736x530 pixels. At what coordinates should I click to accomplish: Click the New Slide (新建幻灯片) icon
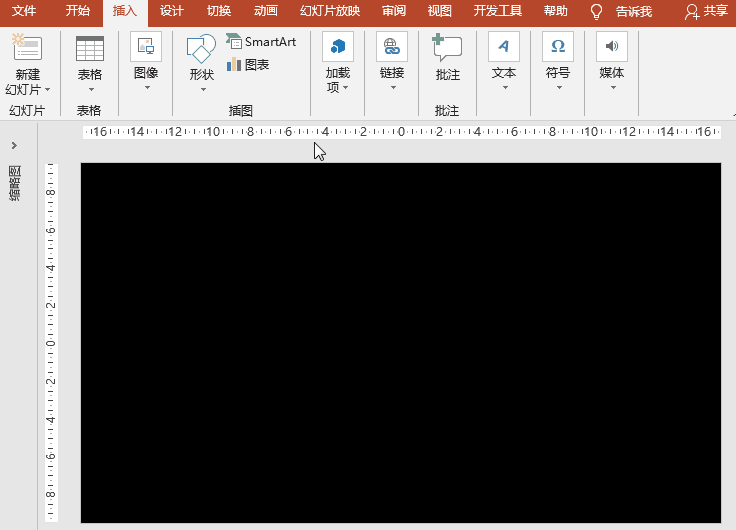27,47
